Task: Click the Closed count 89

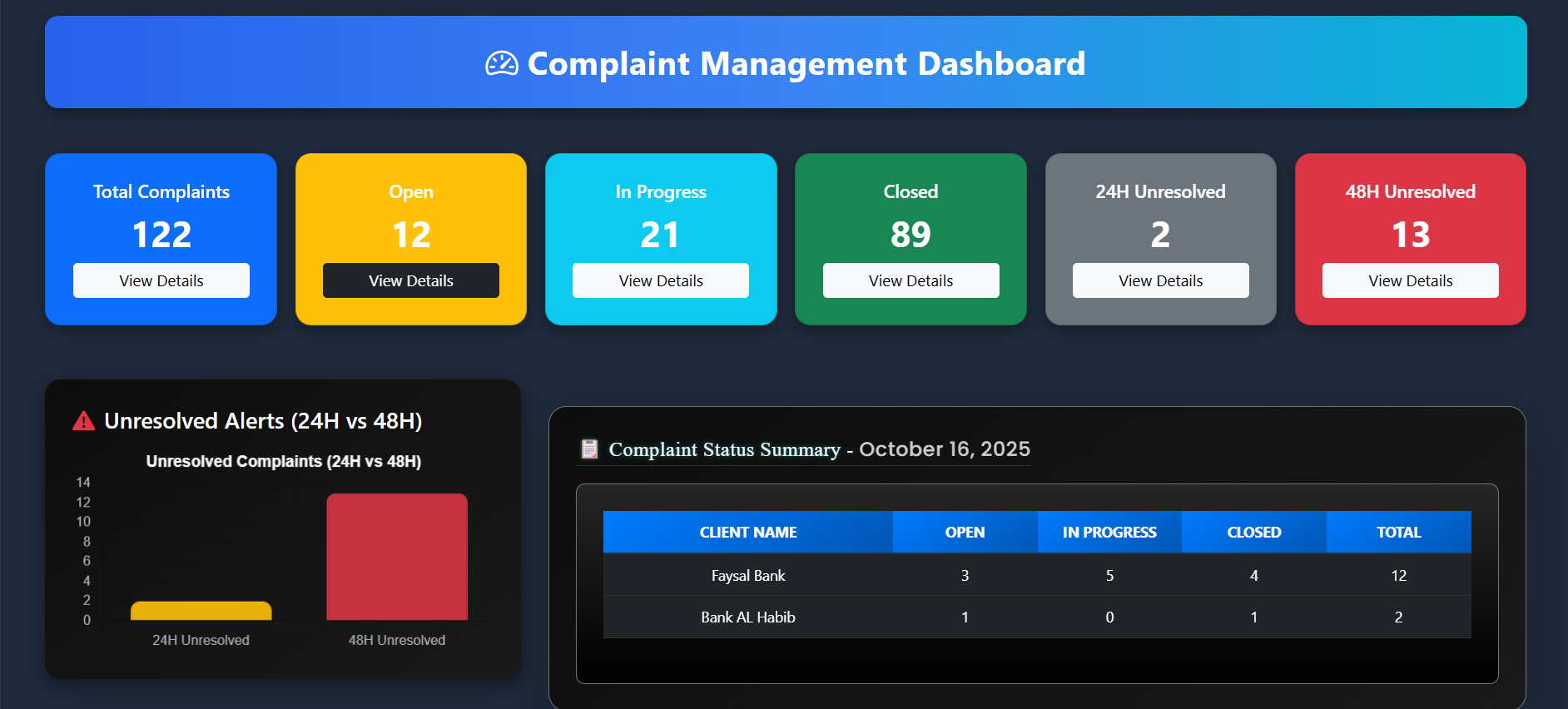Action: coord(911,235)
